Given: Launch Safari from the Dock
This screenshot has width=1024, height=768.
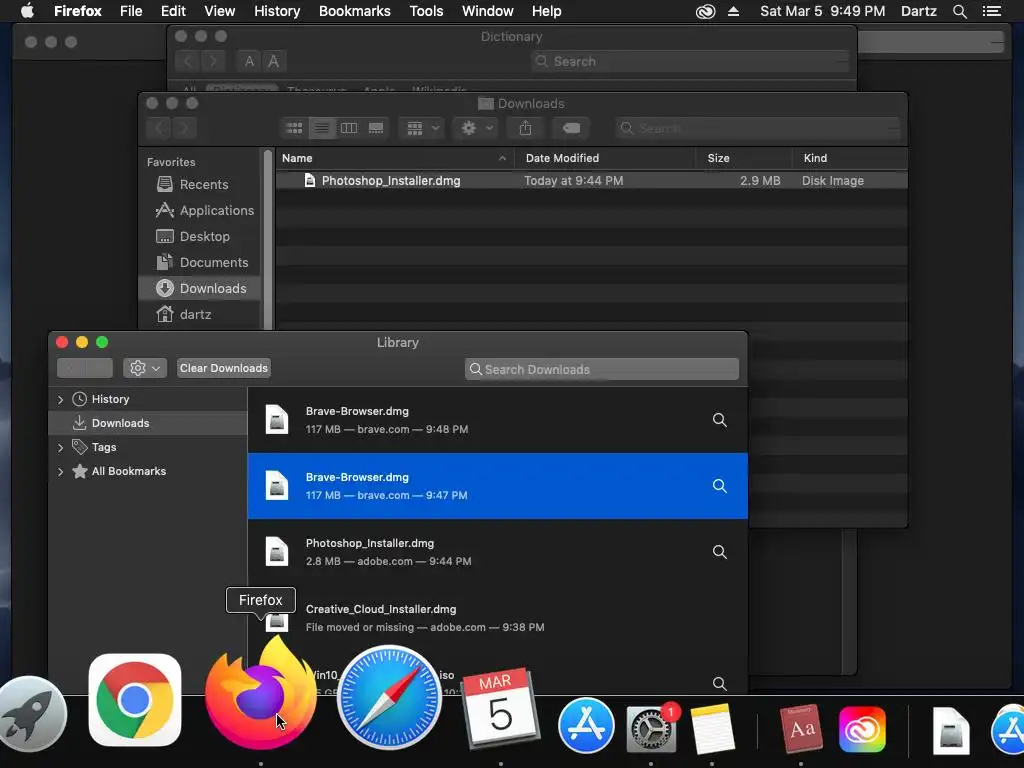Looking at the screenshot, I should pyautogui.click(x=389, y=697).
